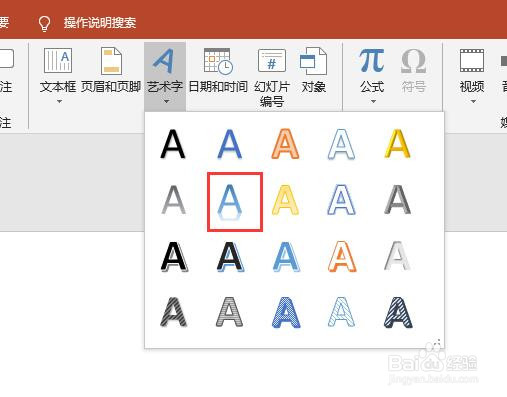Choose orange outlined WordArt style in first row
507x397 pixels.
tap(285, 144)
